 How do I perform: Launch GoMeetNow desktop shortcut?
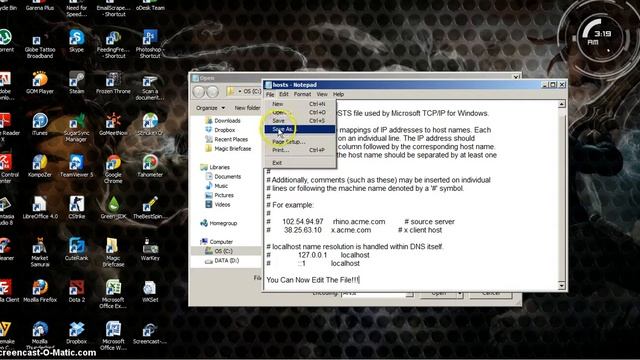click(x=113, y=124)
